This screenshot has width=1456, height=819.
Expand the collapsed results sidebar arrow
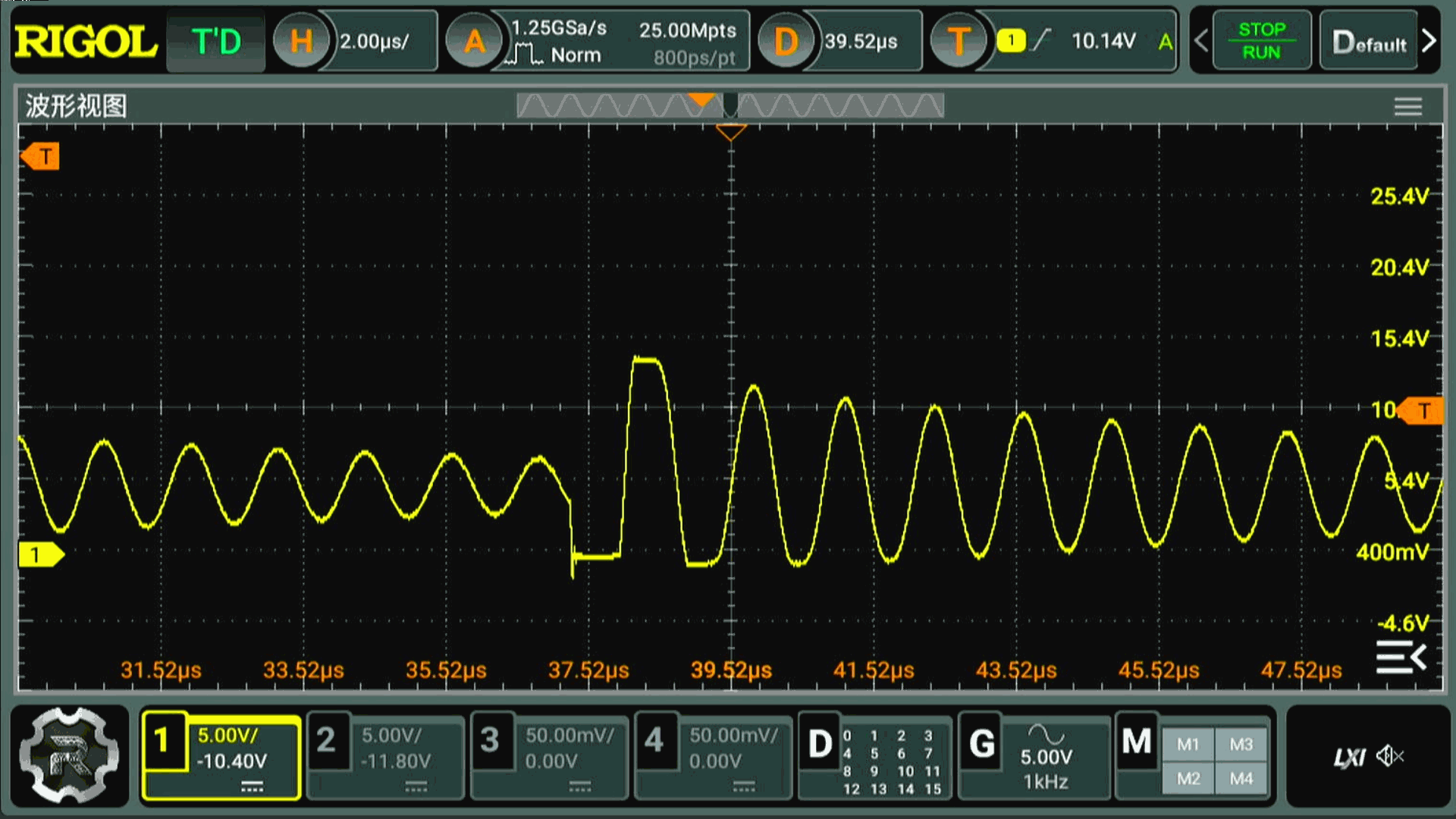click(x=1401, y=657)
